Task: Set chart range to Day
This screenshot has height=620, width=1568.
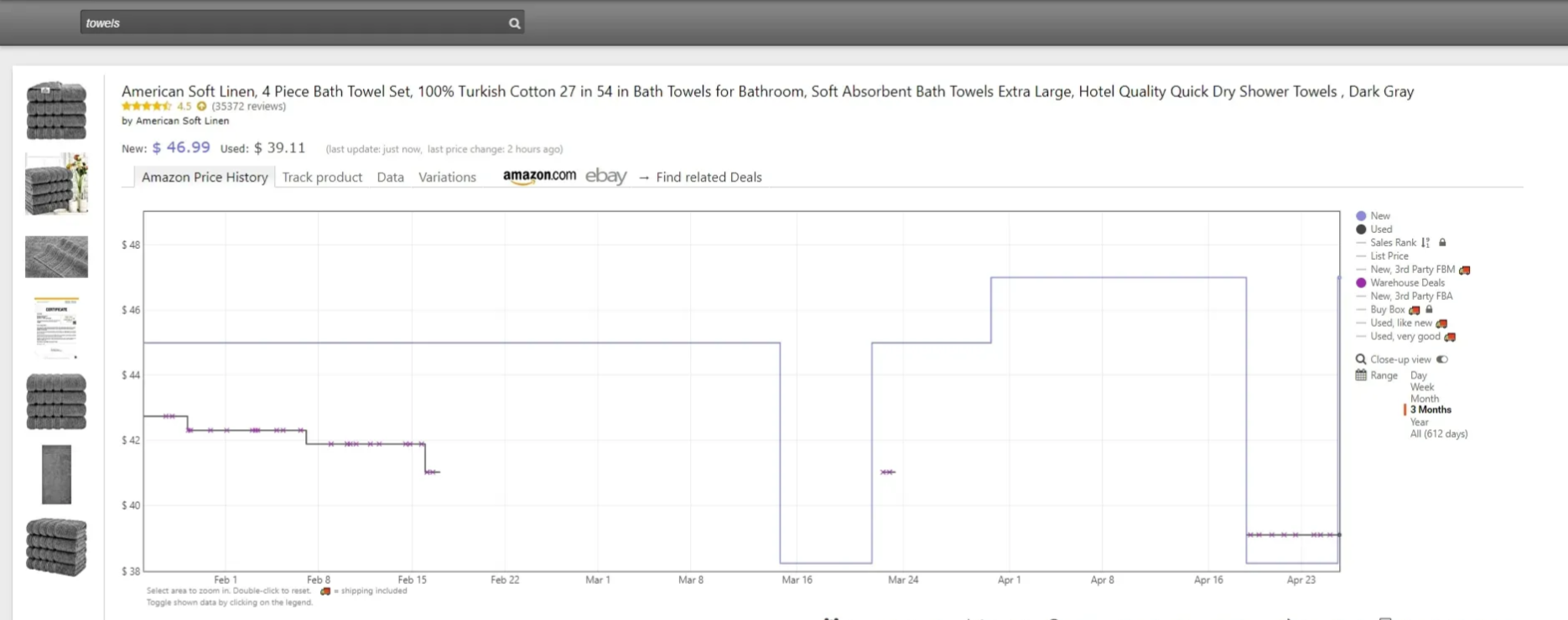Action: [x=1419, y=375]
